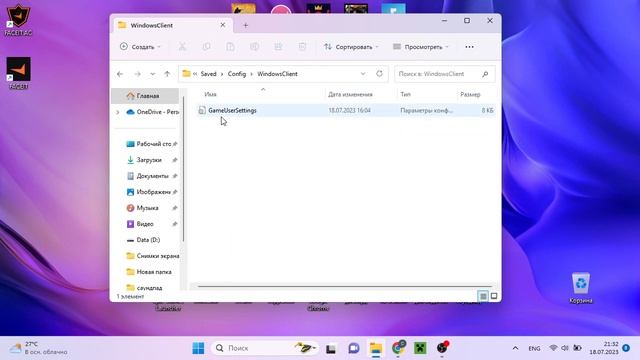The height and width of the screenshot is (360, 640).
Task: Open Видео in the sidebar
Action: click(x=151, y=224)
